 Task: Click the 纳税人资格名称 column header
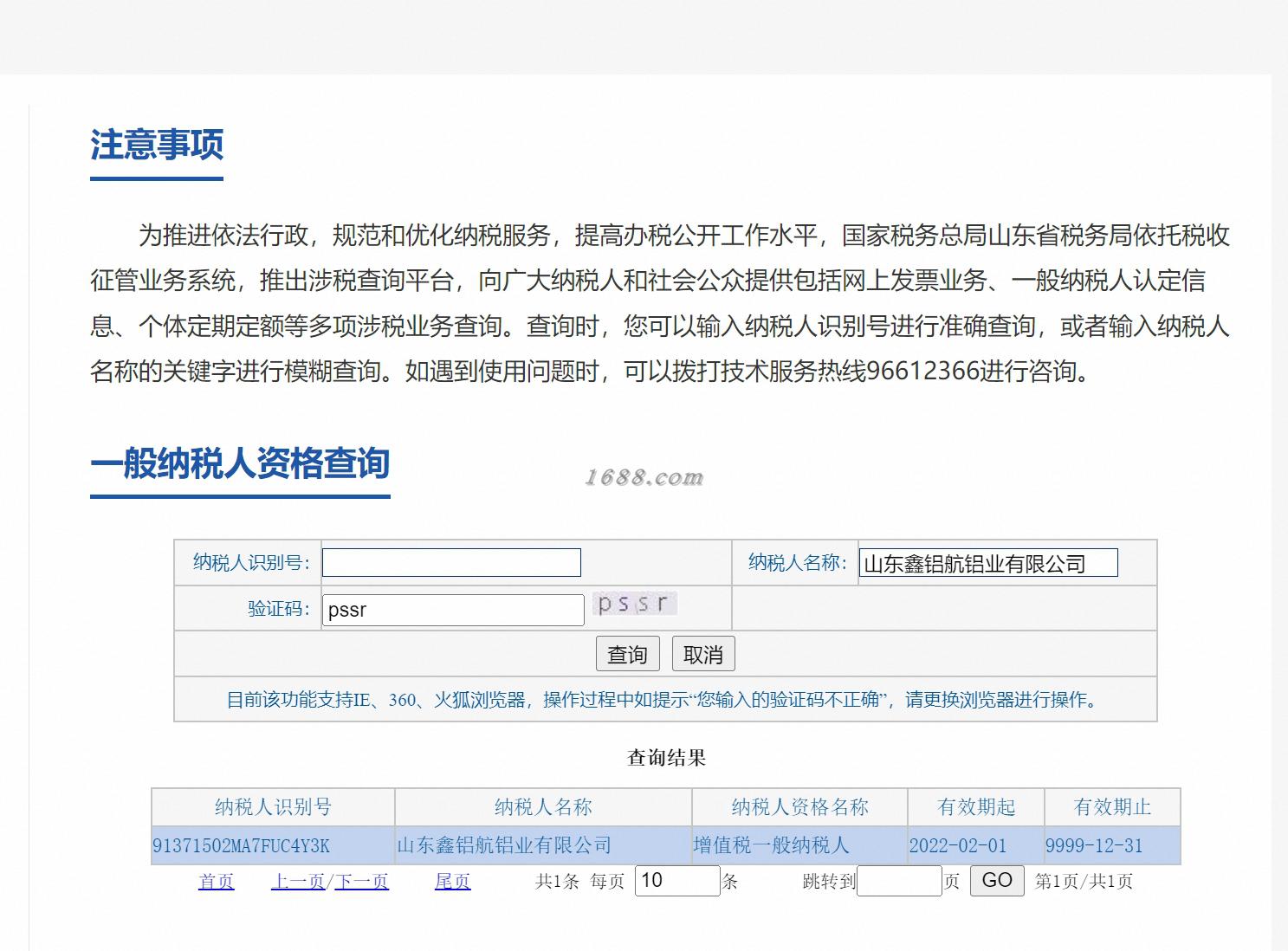click(799, 807)
